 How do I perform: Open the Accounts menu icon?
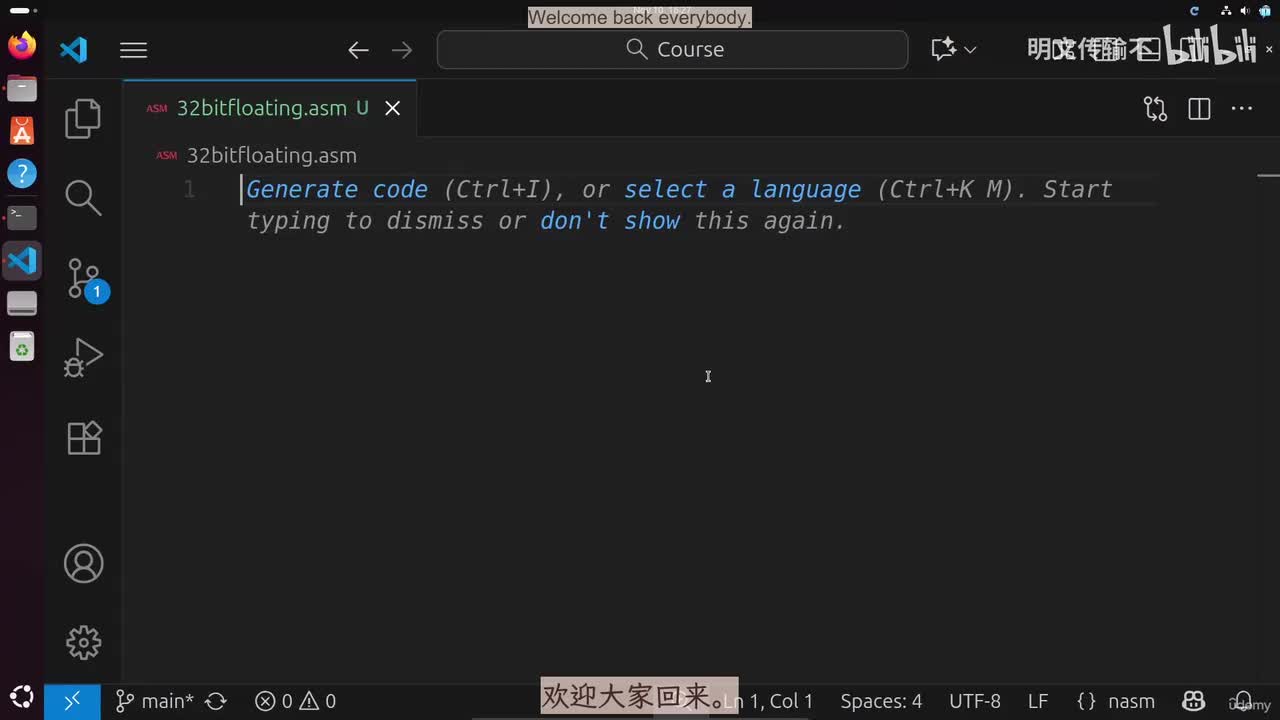coord(83,564)
